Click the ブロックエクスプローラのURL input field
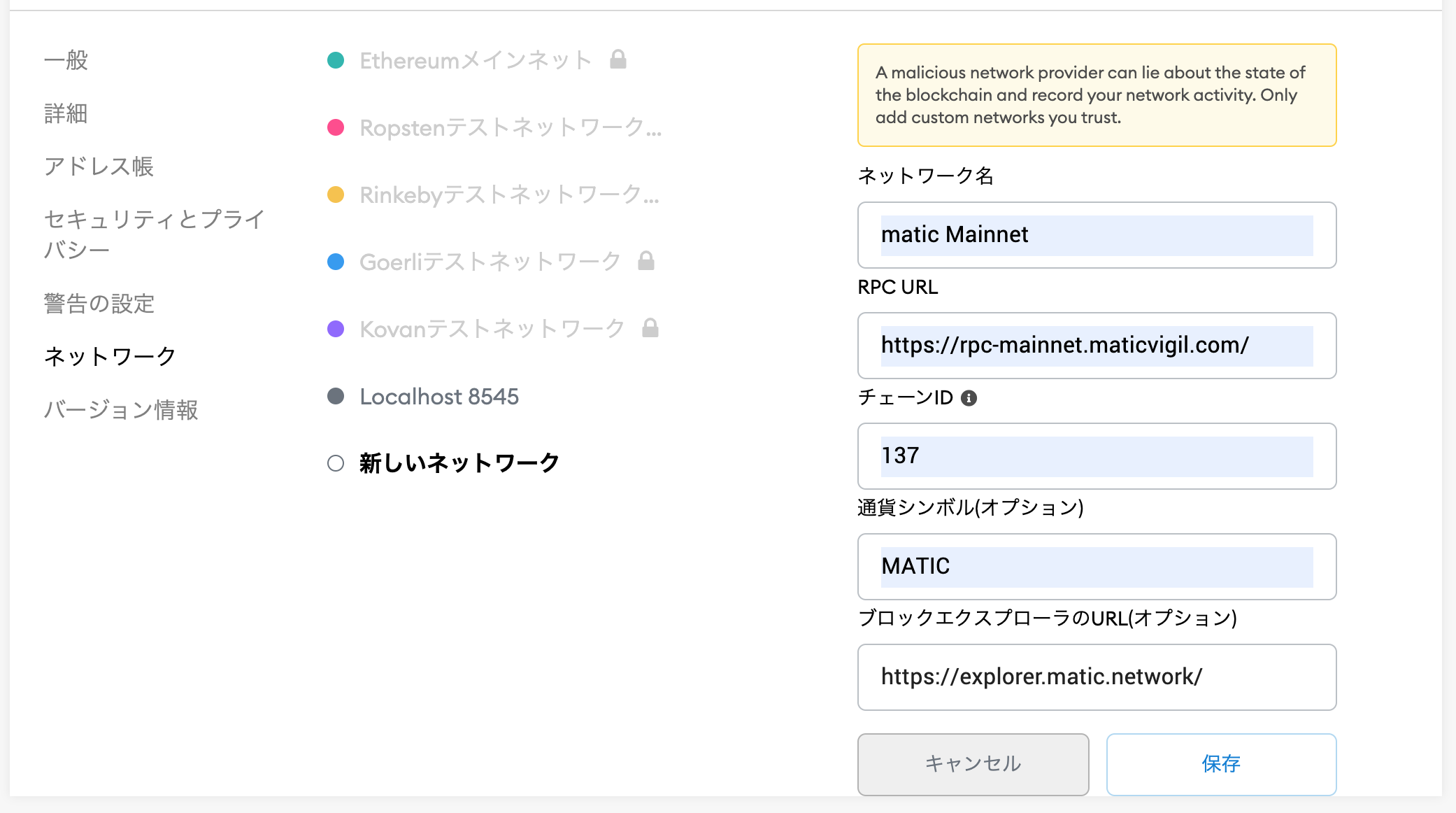Screen dimensions: 1456x813 (x=1097, y=677)
